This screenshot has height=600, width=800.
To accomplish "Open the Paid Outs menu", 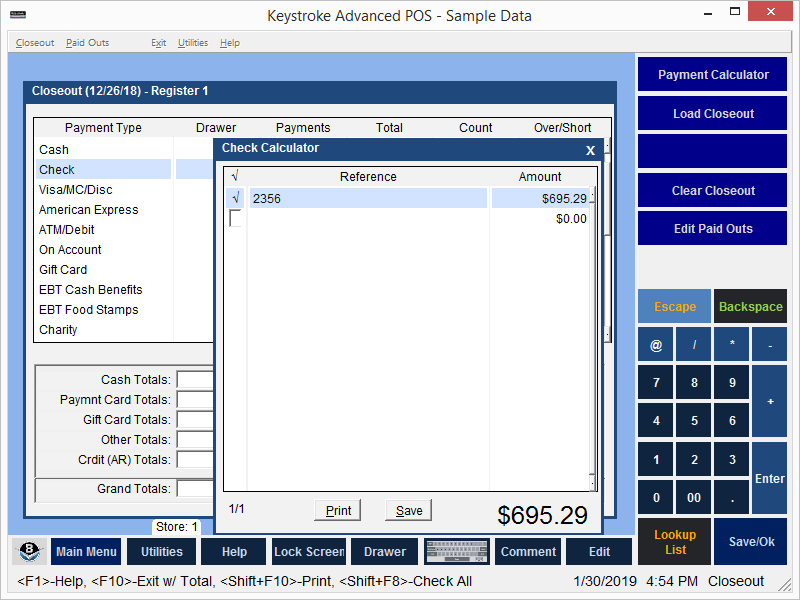I will tap(88, 43).
